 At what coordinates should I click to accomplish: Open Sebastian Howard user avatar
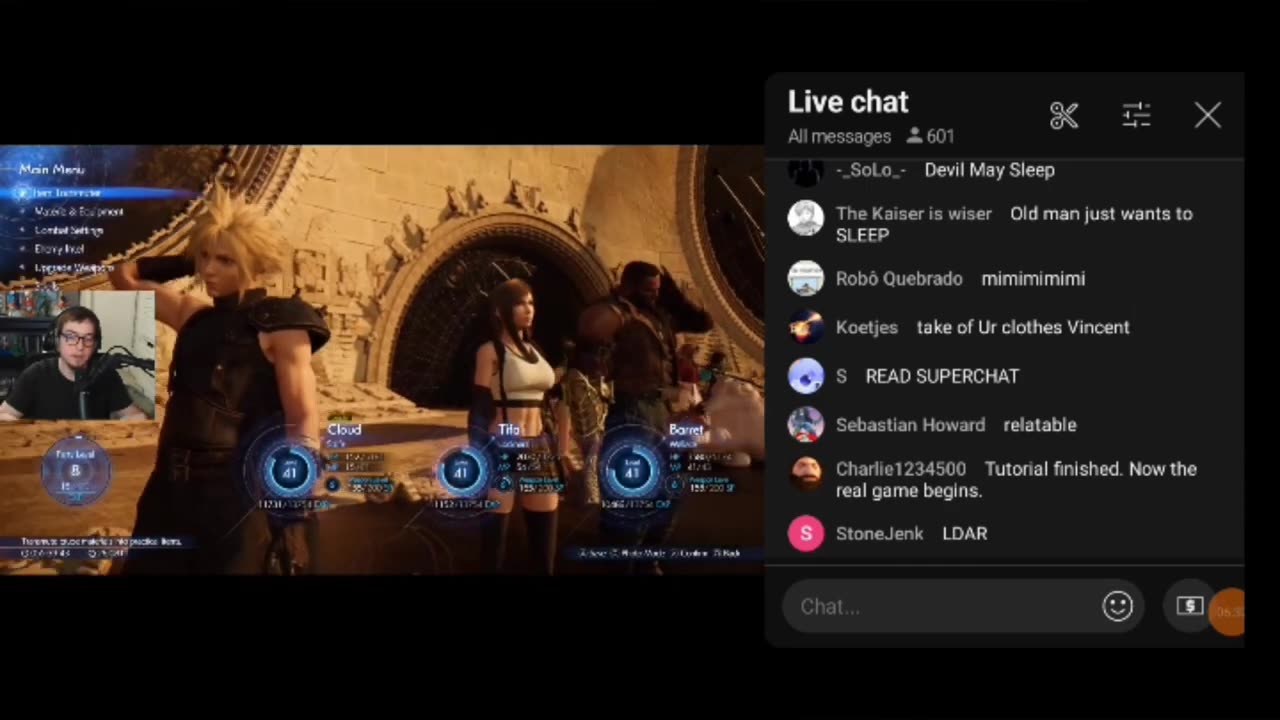(805, 425)
